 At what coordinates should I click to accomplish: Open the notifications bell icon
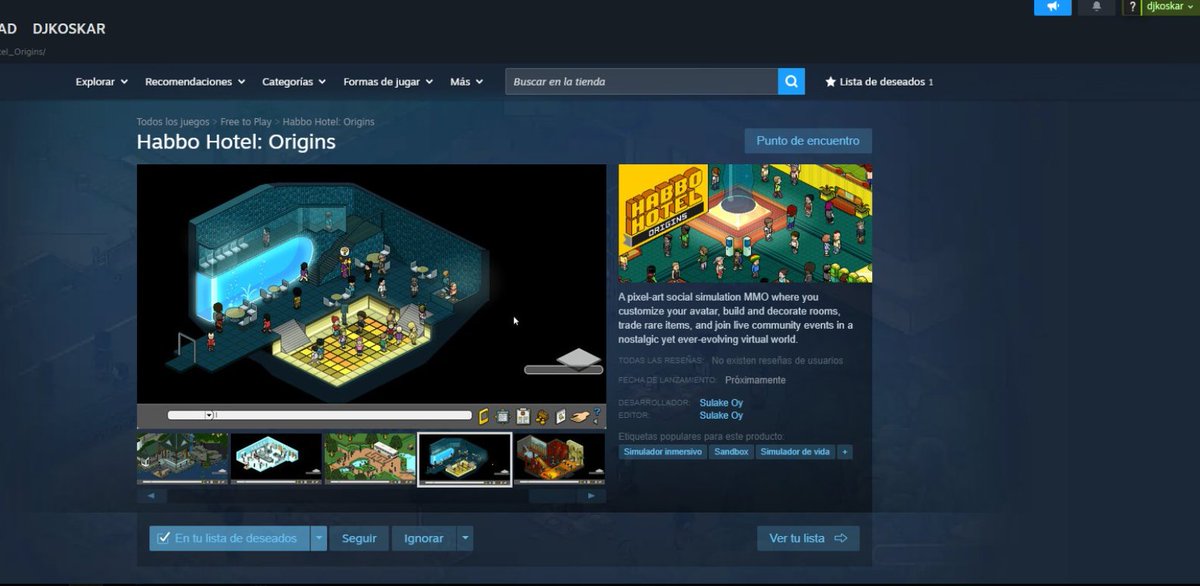pos(1097,7)
